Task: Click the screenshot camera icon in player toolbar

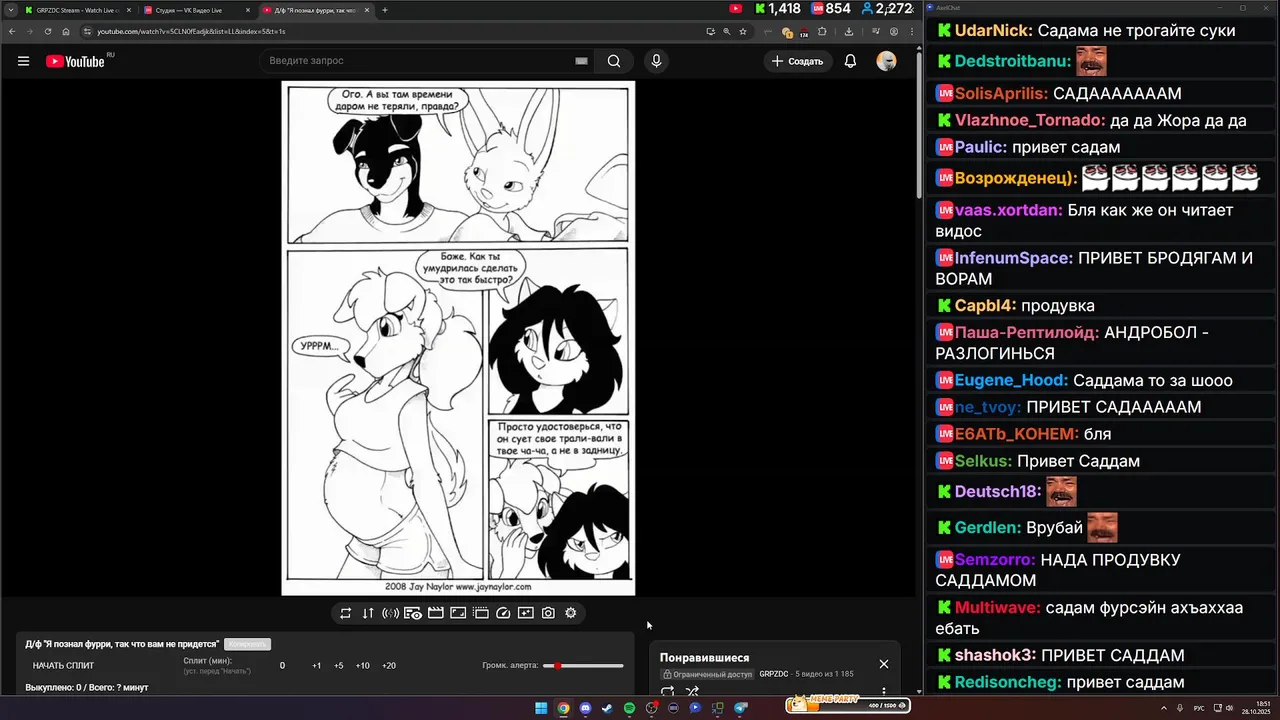Action: 548,613
